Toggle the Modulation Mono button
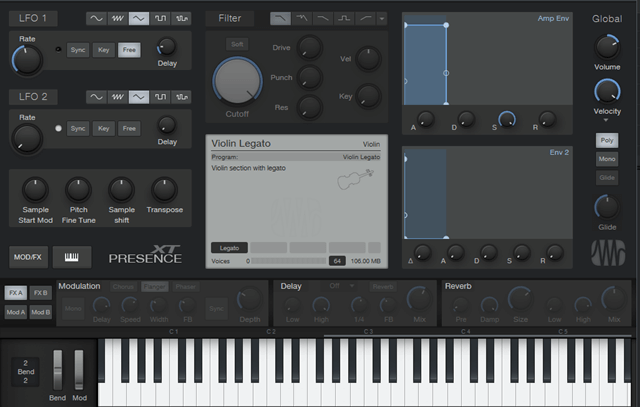Viewport: 640px width, 407px height. tap(73, 309)
